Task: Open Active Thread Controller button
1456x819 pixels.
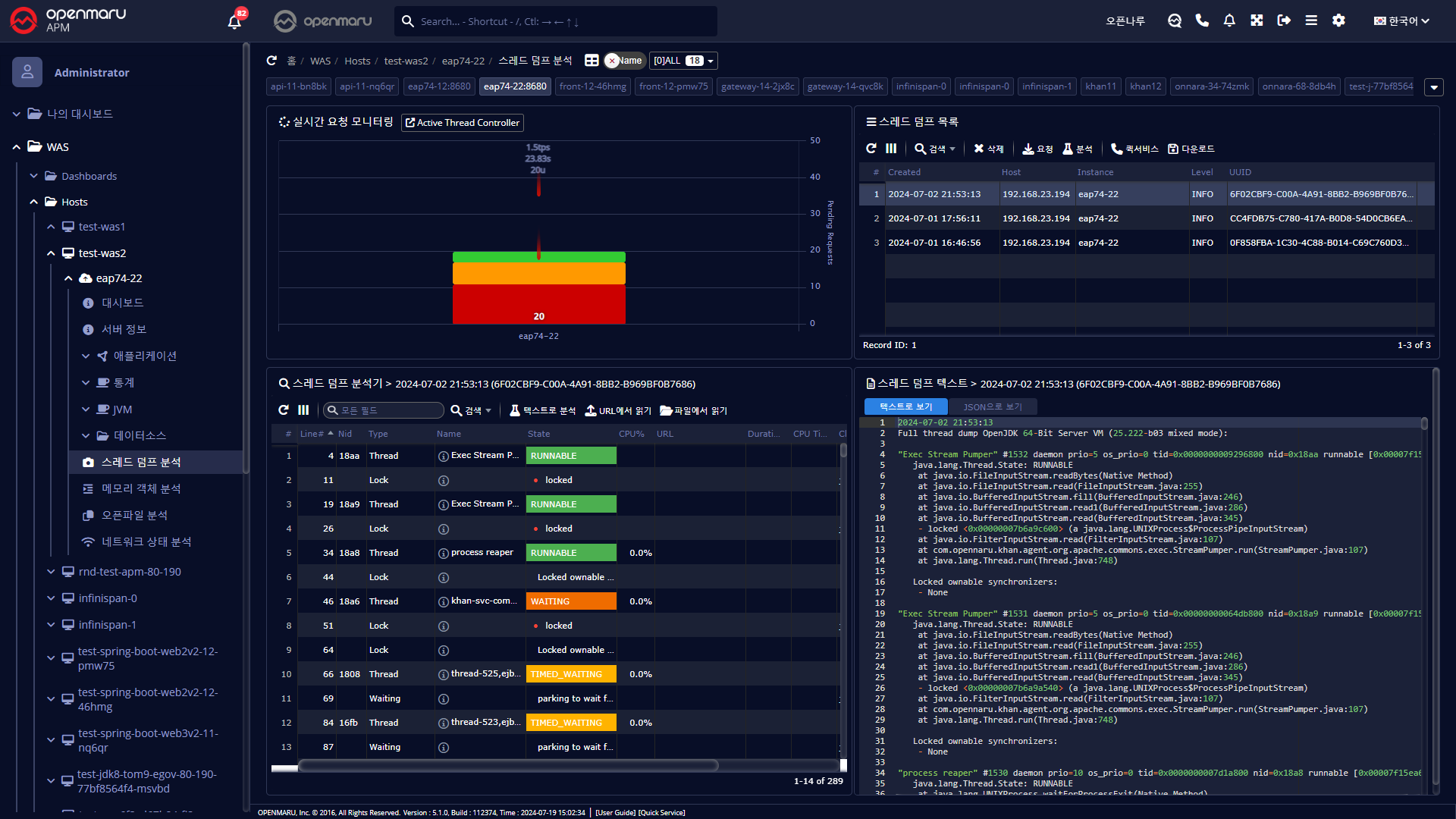Action: point(463,123)
